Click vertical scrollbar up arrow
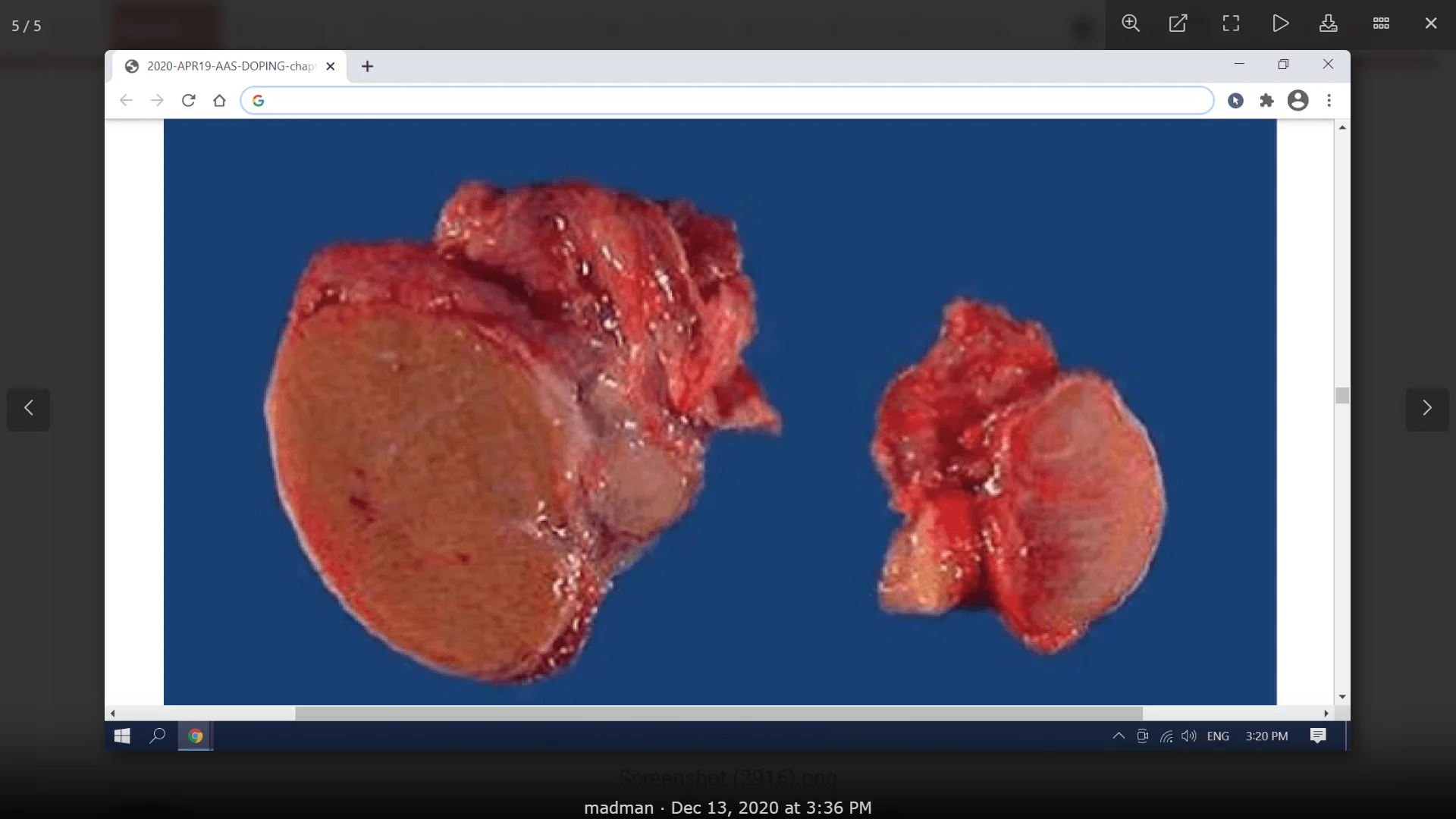The width and height of the screenshot is (1456, 819). point(1342,127)
